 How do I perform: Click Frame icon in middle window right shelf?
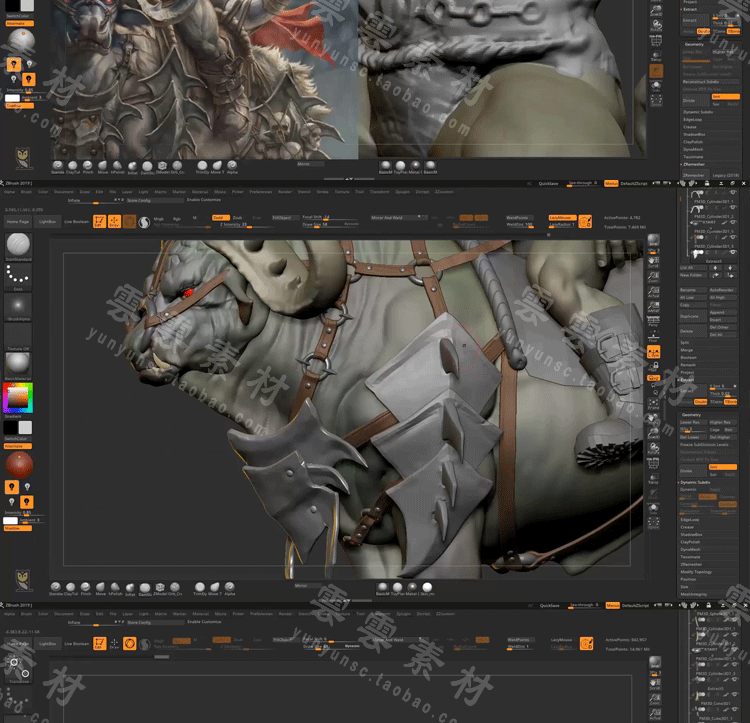pyautogui.click(x=653, y=404)
